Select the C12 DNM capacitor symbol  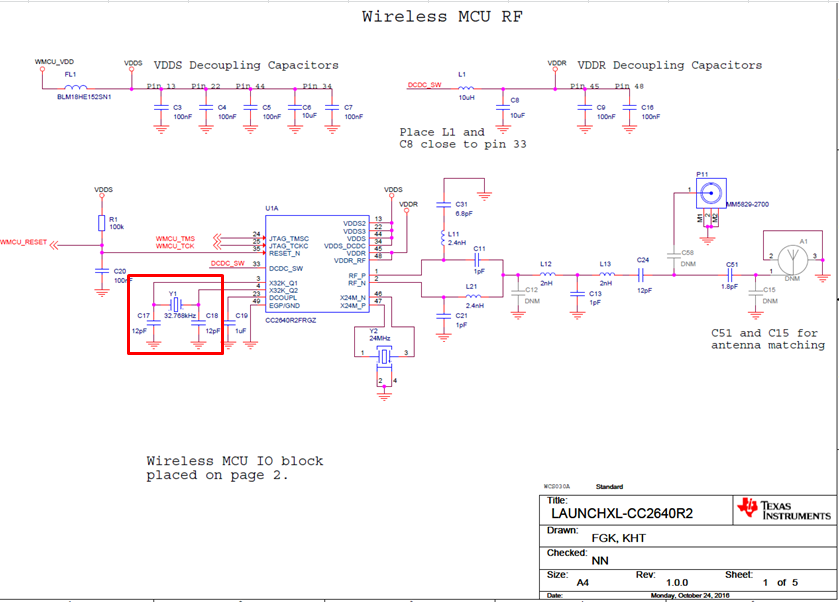click(518, 294)
